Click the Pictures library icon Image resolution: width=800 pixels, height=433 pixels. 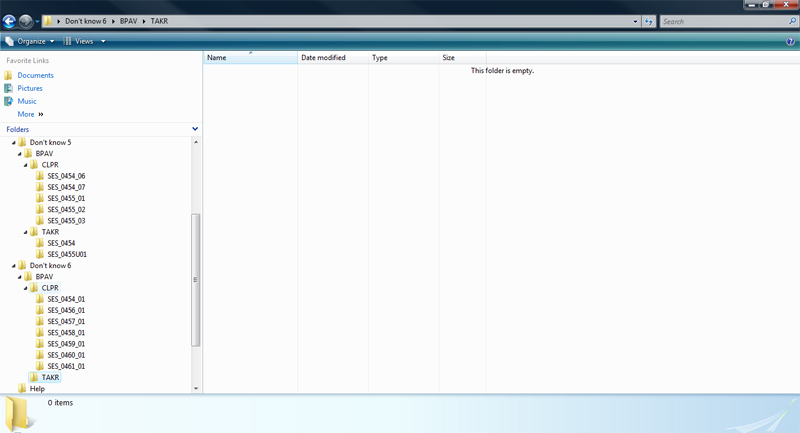pyautogui.click(x=8, y=88)
